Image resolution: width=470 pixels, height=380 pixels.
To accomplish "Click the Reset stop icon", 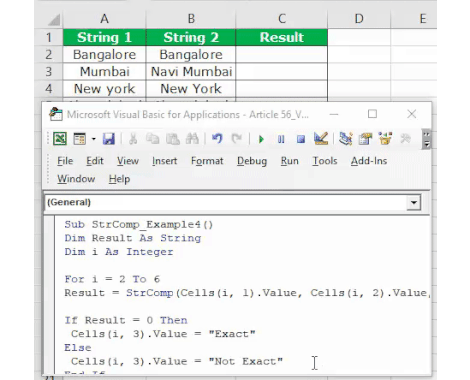I will pos(301,139).
